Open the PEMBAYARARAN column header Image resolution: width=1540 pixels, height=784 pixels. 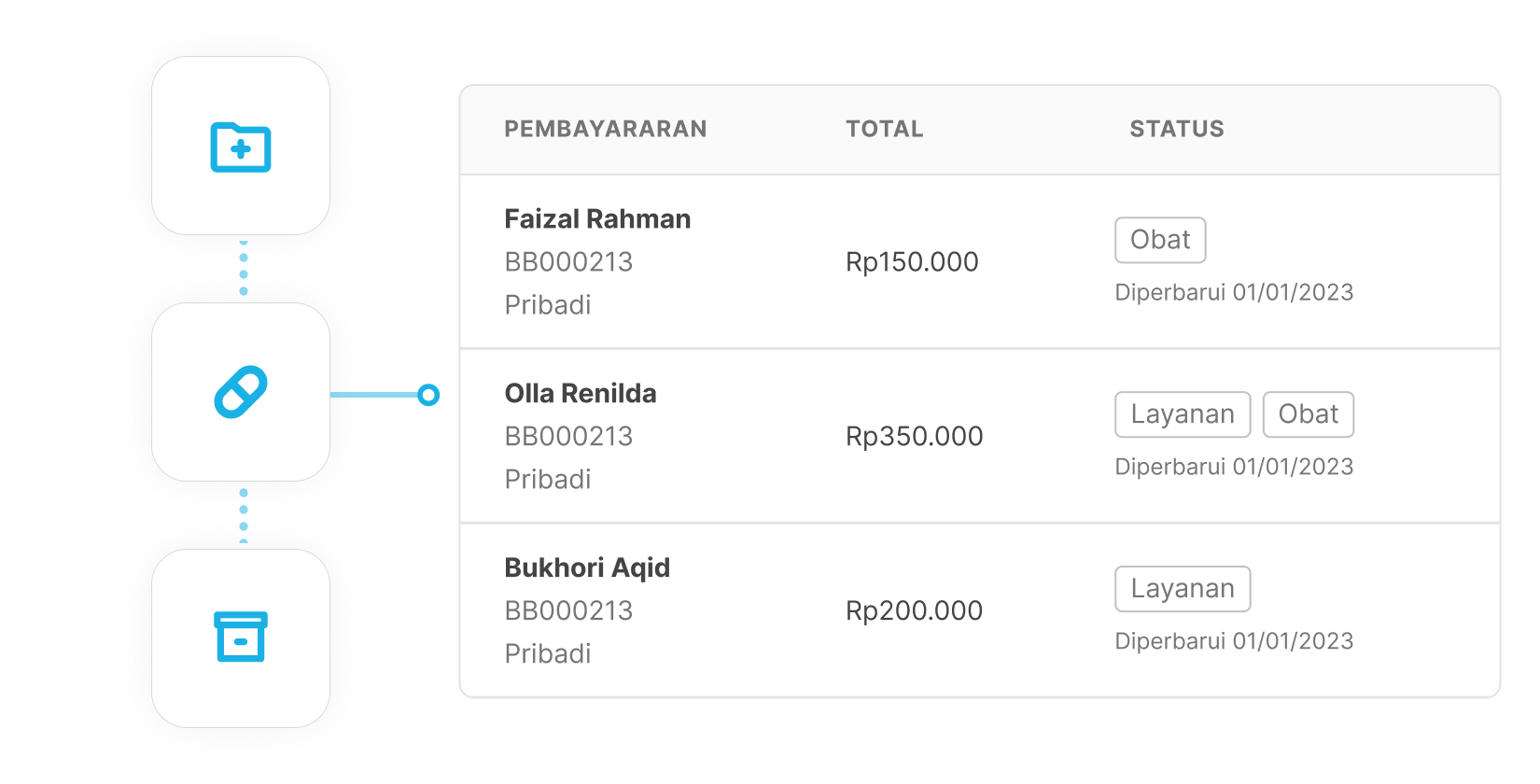tap(606, 129)
